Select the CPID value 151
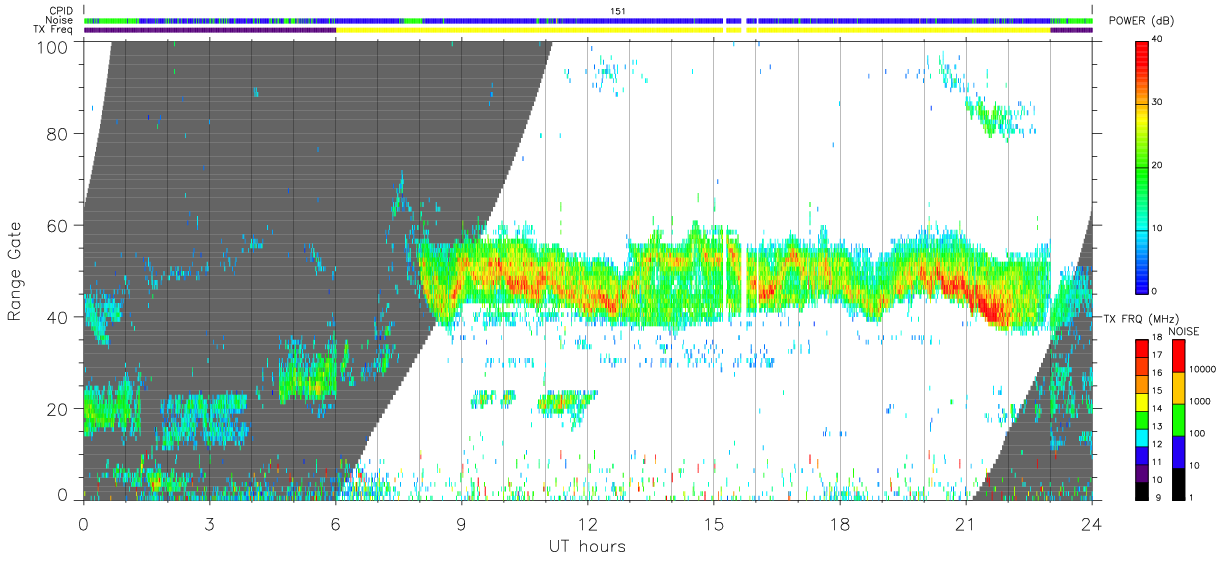The image size is (1228, 567). [617, 11]
